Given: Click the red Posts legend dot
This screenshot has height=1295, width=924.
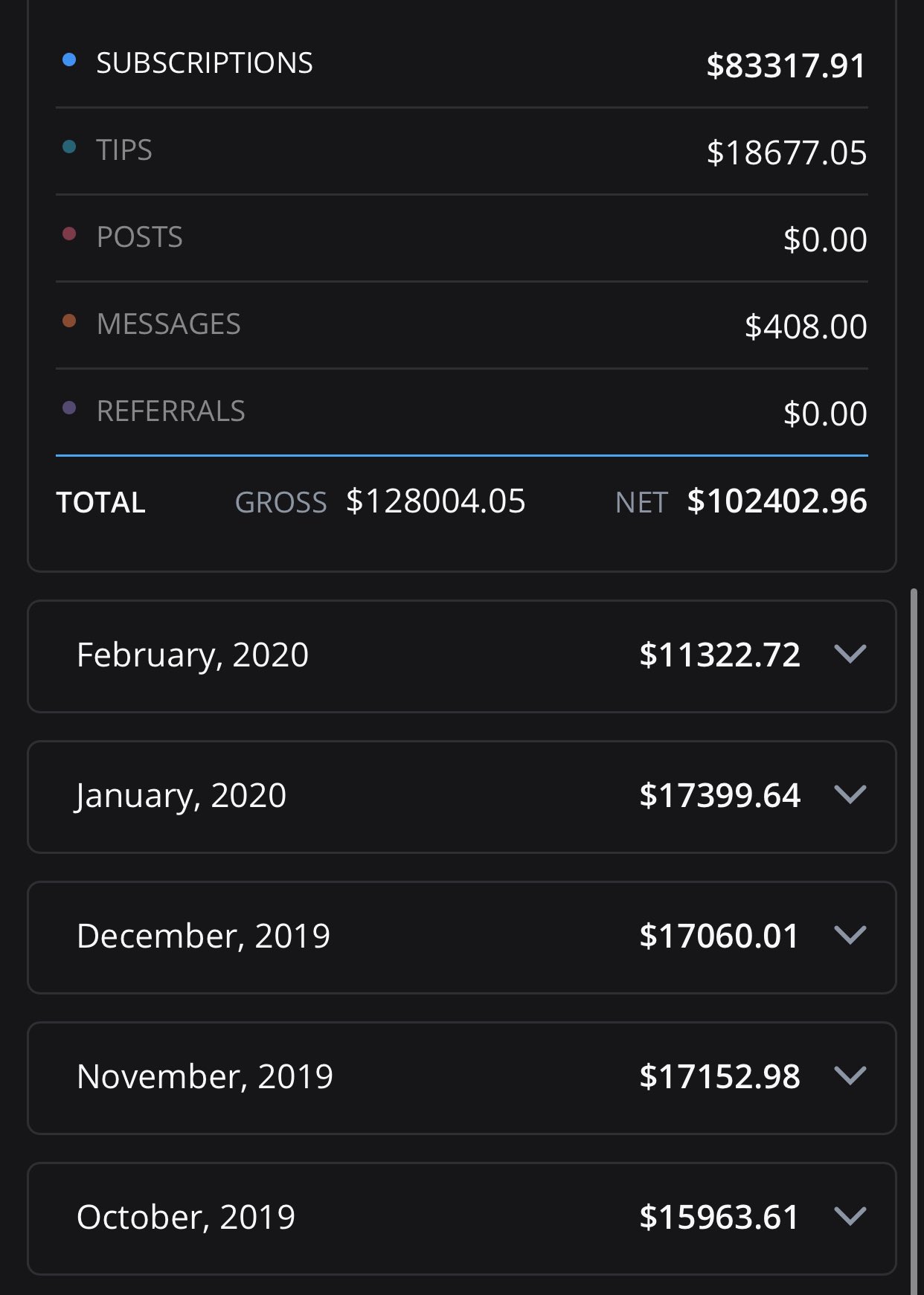Looking at the screenshot, I should [x=69, y=234].
